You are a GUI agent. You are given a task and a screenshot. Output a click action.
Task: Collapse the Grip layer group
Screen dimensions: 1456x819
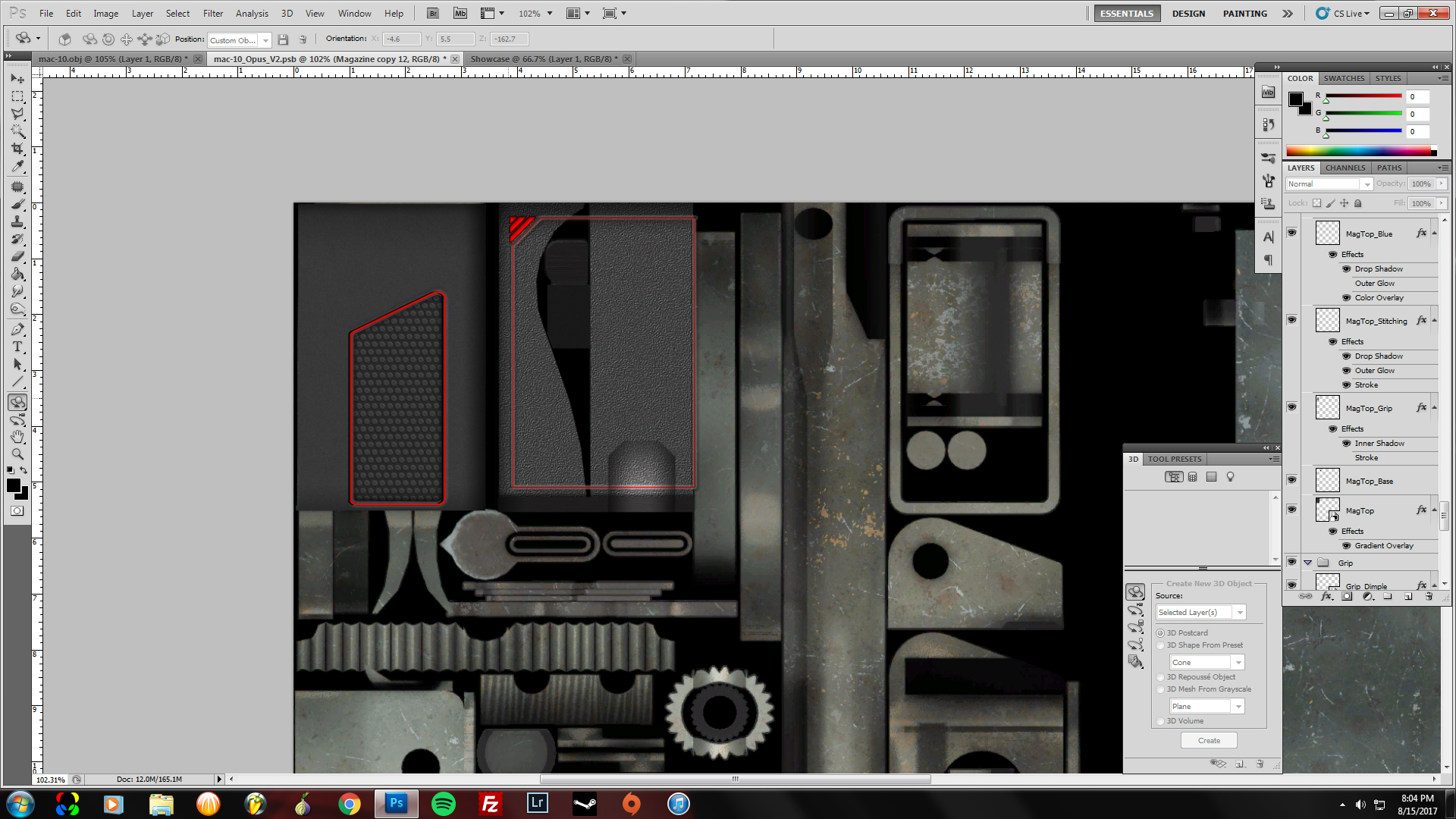1307,563
